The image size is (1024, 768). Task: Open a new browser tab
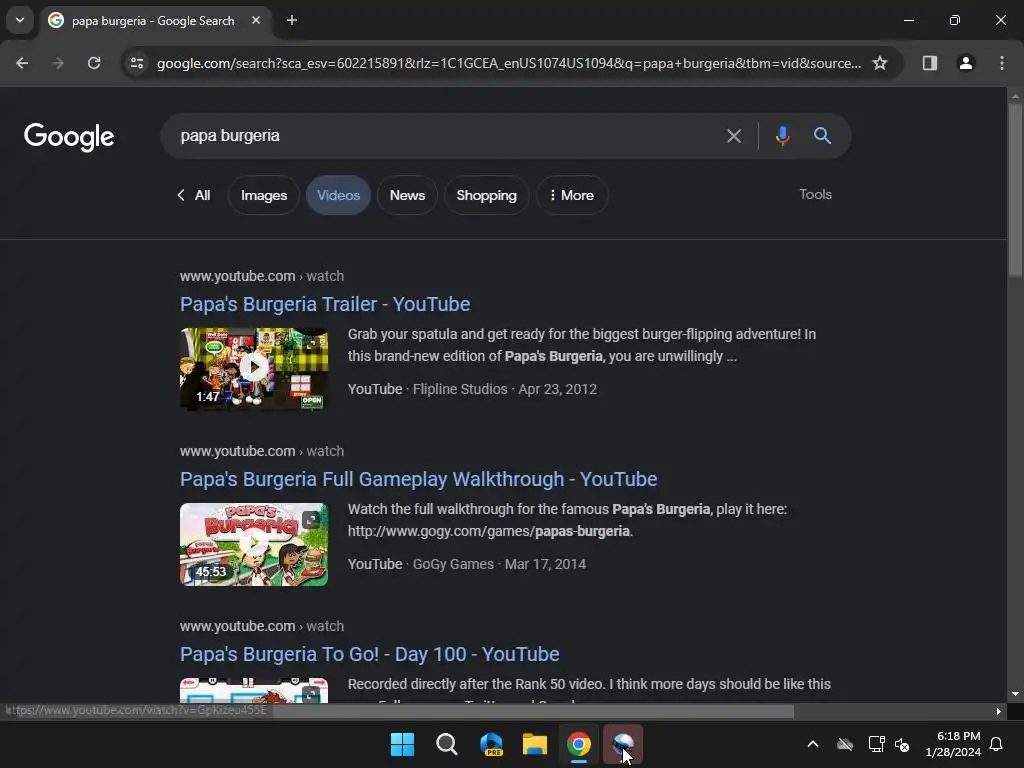292,20
